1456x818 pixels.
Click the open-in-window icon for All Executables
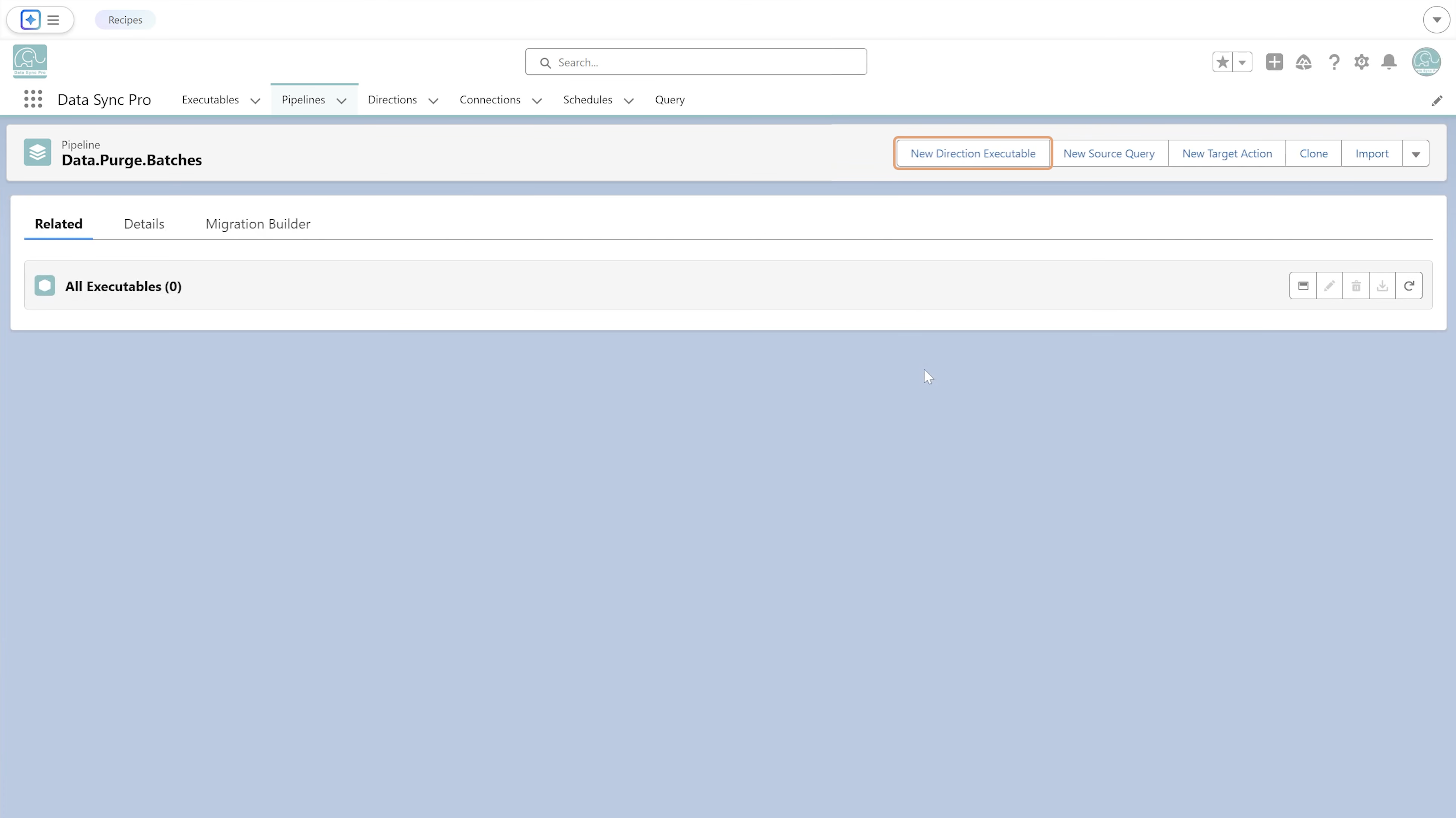click(1303, 285)
